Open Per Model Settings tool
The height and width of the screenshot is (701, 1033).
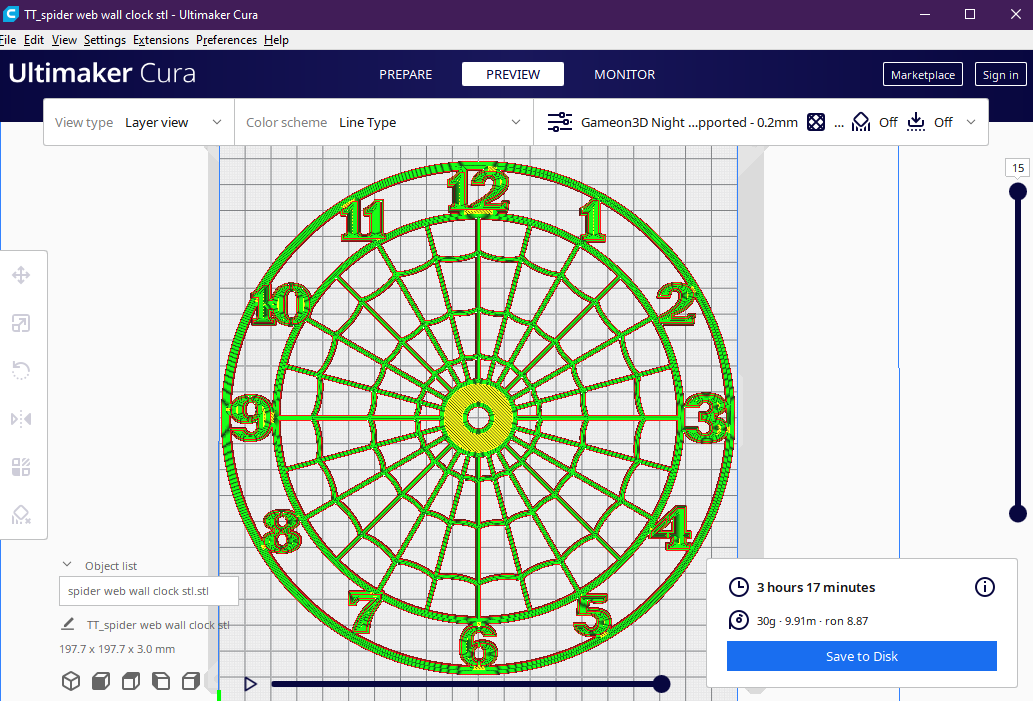coord(21,467)
